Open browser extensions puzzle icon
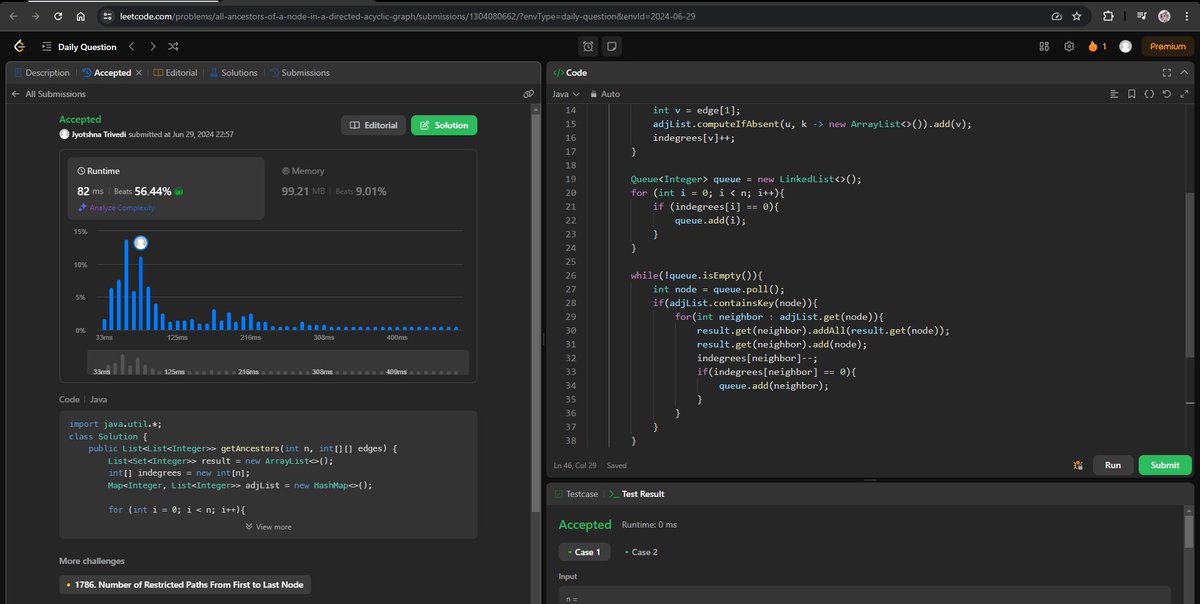The width and height of the screenshot is (1200, 604). (x=1108, y=16)
